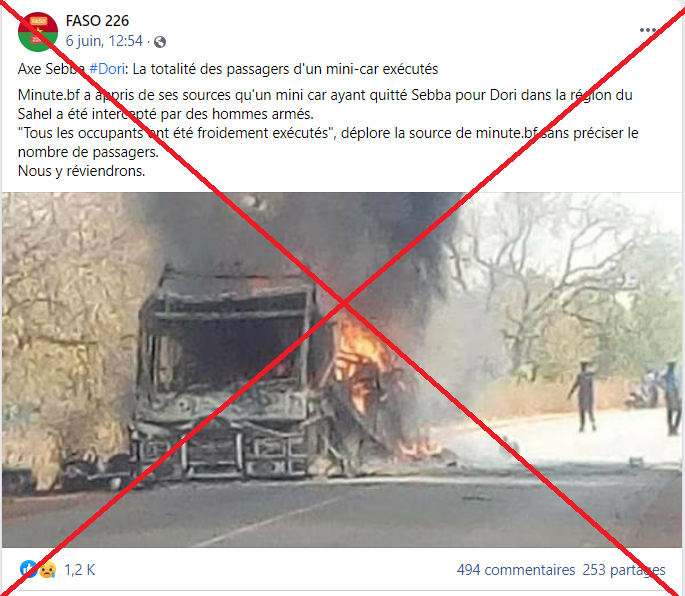685x596 pixels.
Task: Show the 494 commentaires list
Action: (515, 570)
